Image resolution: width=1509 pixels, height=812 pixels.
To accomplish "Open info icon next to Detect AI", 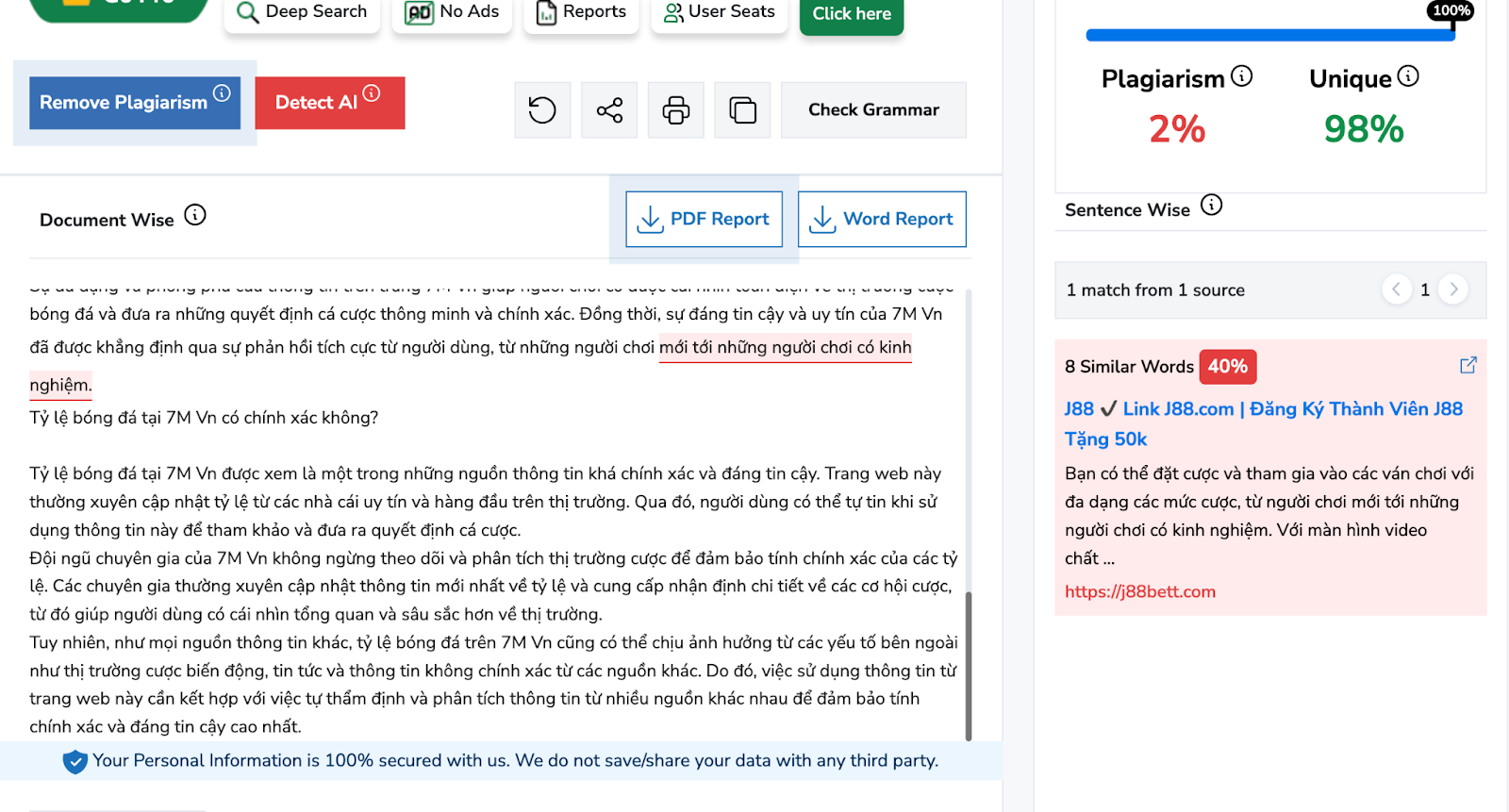I will click(372, 92).
